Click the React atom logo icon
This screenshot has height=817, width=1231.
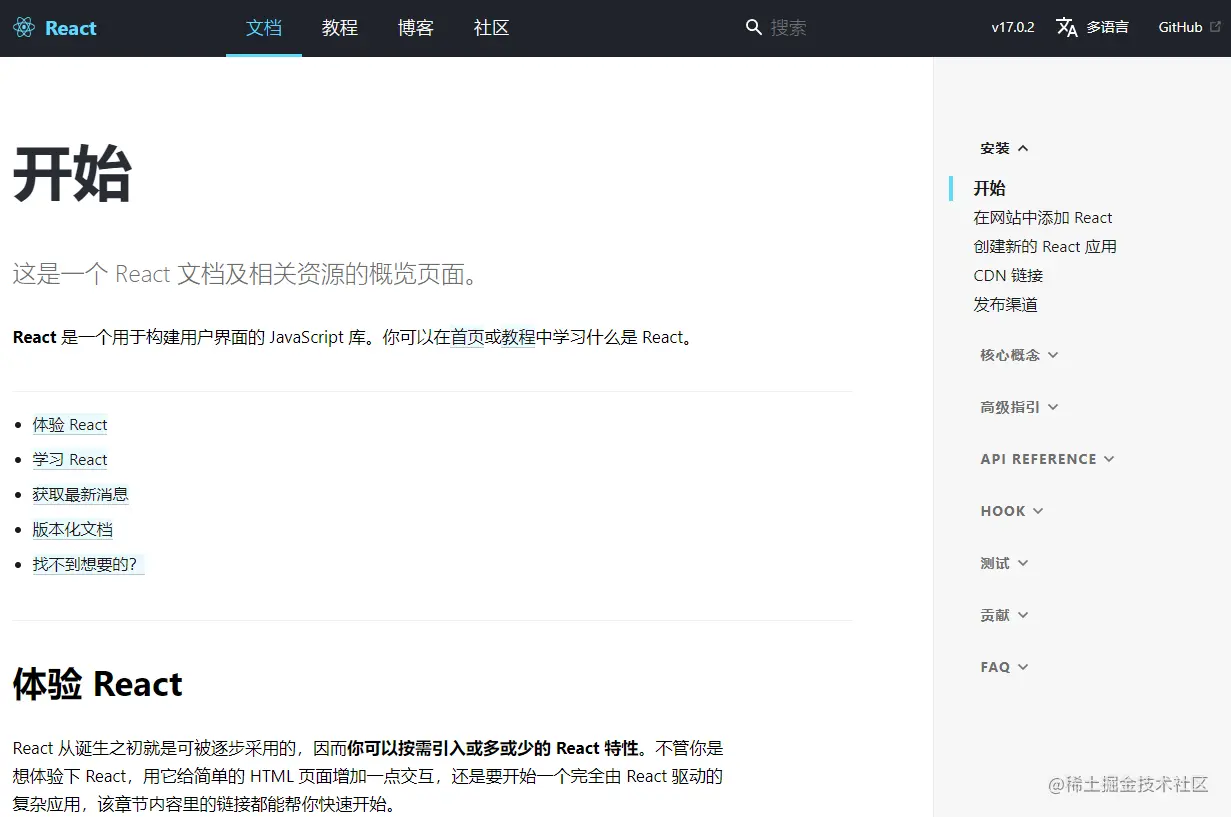pyautogui.click(x=24, y=28)
